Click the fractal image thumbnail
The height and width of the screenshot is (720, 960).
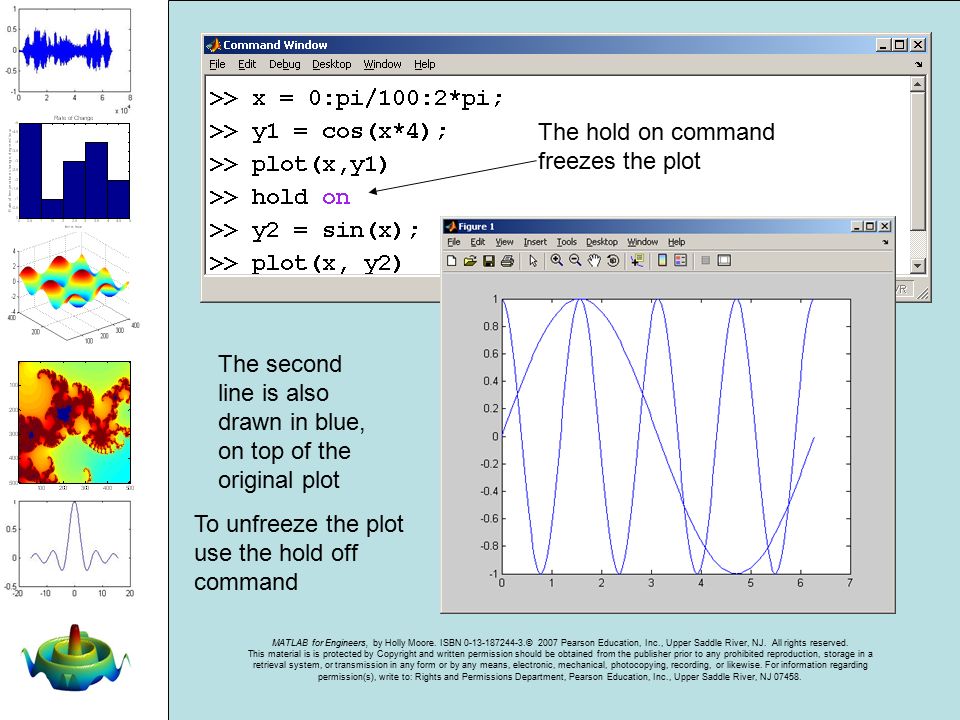[x=74, y=422]
